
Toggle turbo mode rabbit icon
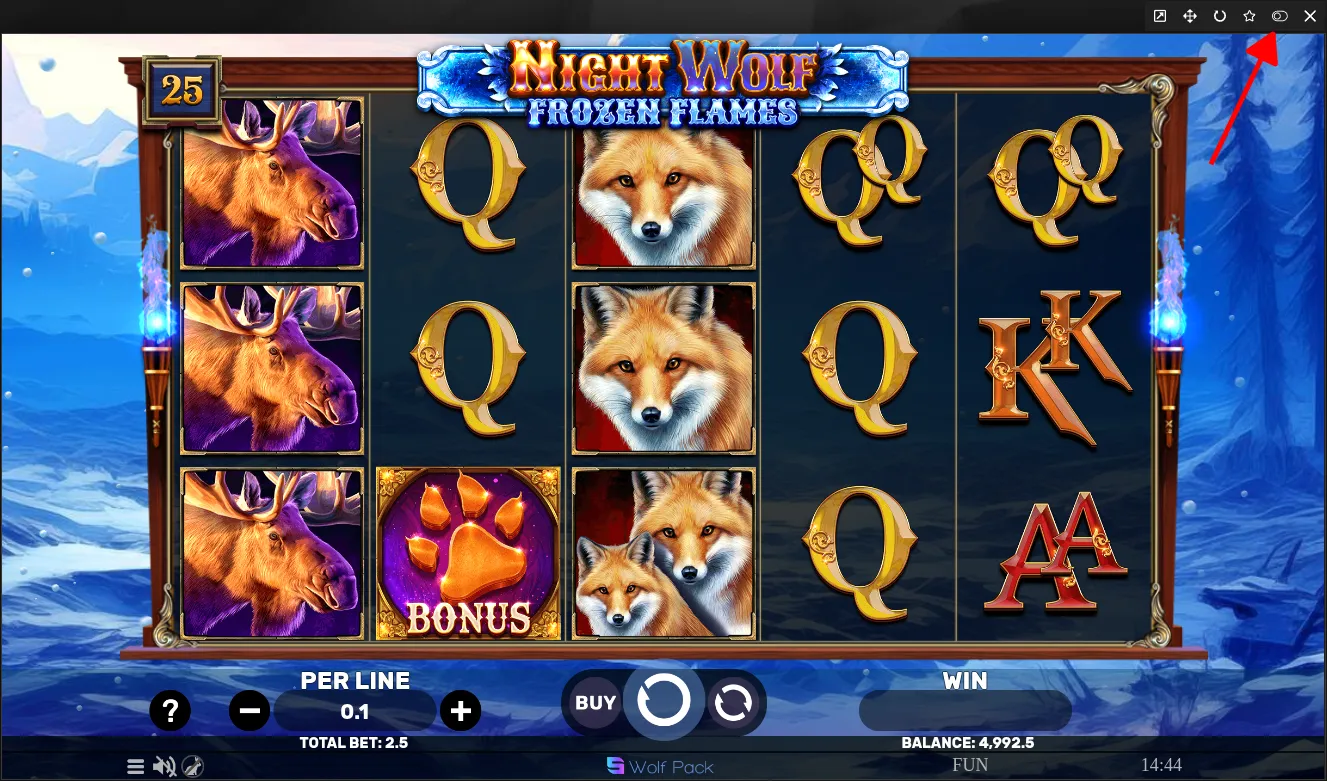tap(194, 767)
